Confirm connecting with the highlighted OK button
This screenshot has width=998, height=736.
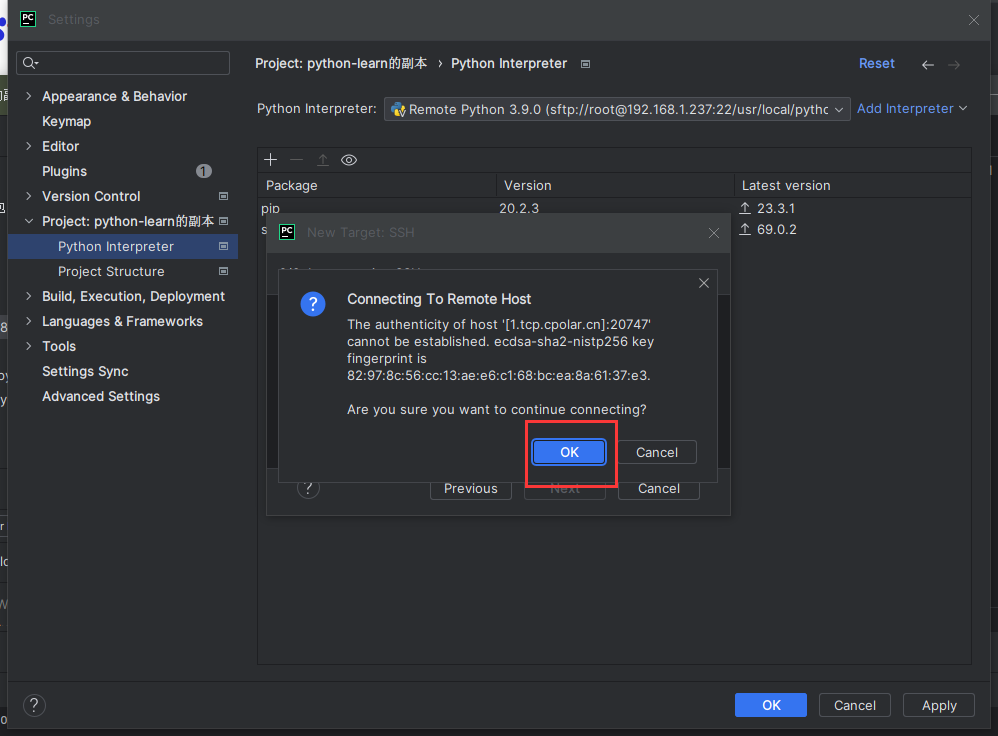(x=569, y=452)
